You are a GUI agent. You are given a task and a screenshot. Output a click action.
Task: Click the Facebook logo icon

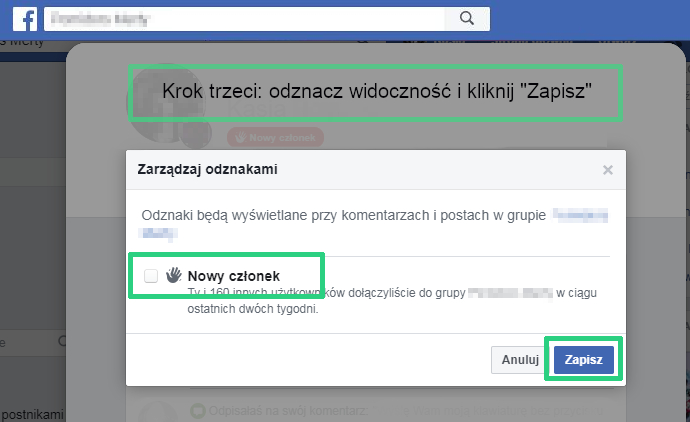(25, 19)
